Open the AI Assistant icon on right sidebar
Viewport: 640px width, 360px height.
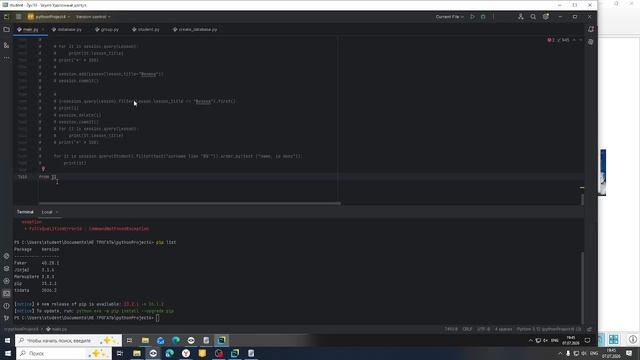[591, 42]
